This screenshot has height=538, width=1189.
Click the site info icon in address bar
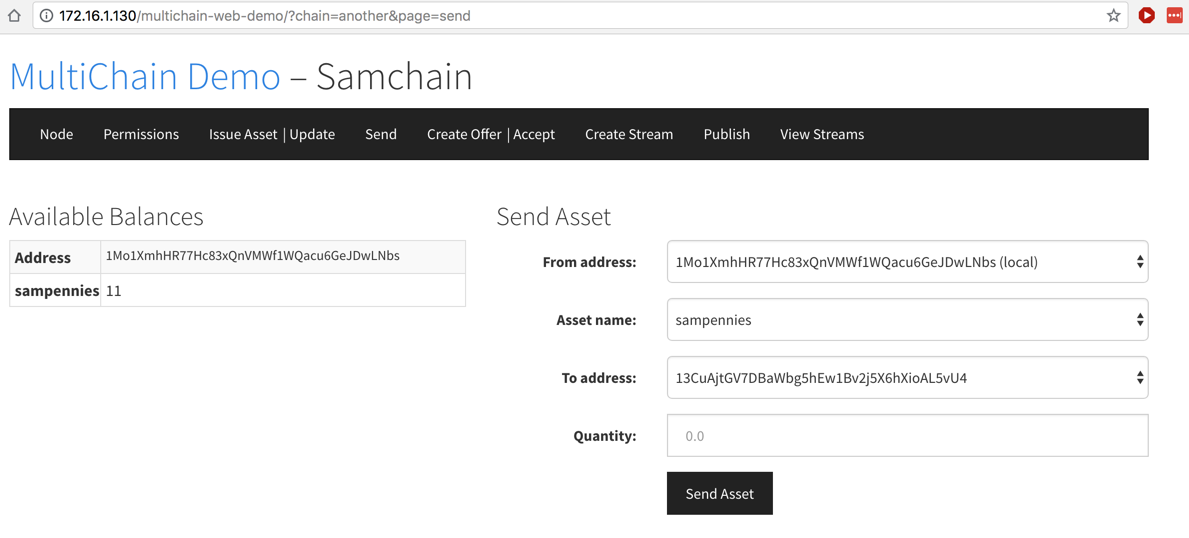point(46,16)
